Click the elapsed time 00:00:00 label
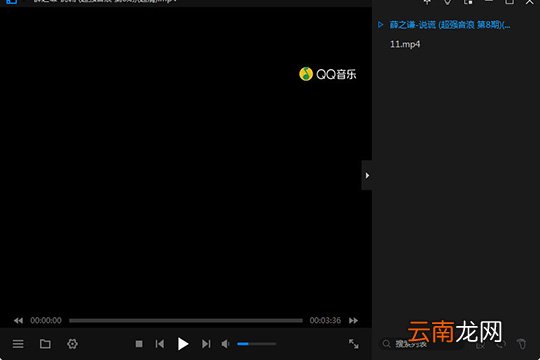 [x=46, y=321]
